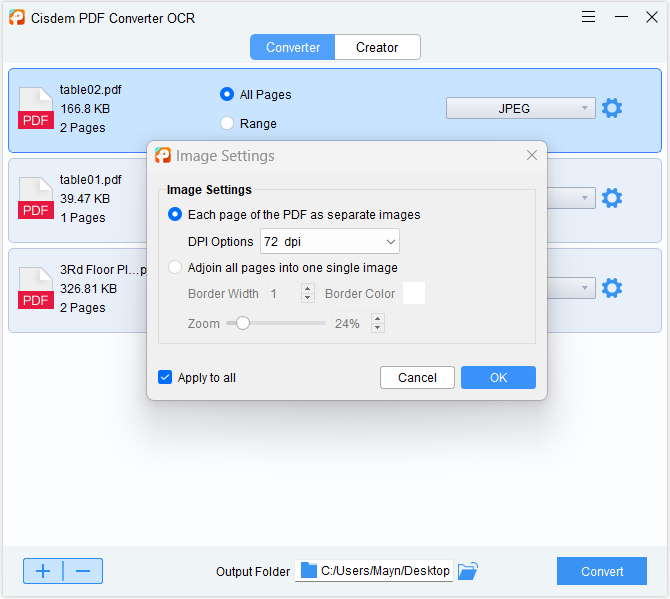This screenshot has width=670, height=599.
Task: Switch to the Converter tab
Action: [x=293, y=47]
